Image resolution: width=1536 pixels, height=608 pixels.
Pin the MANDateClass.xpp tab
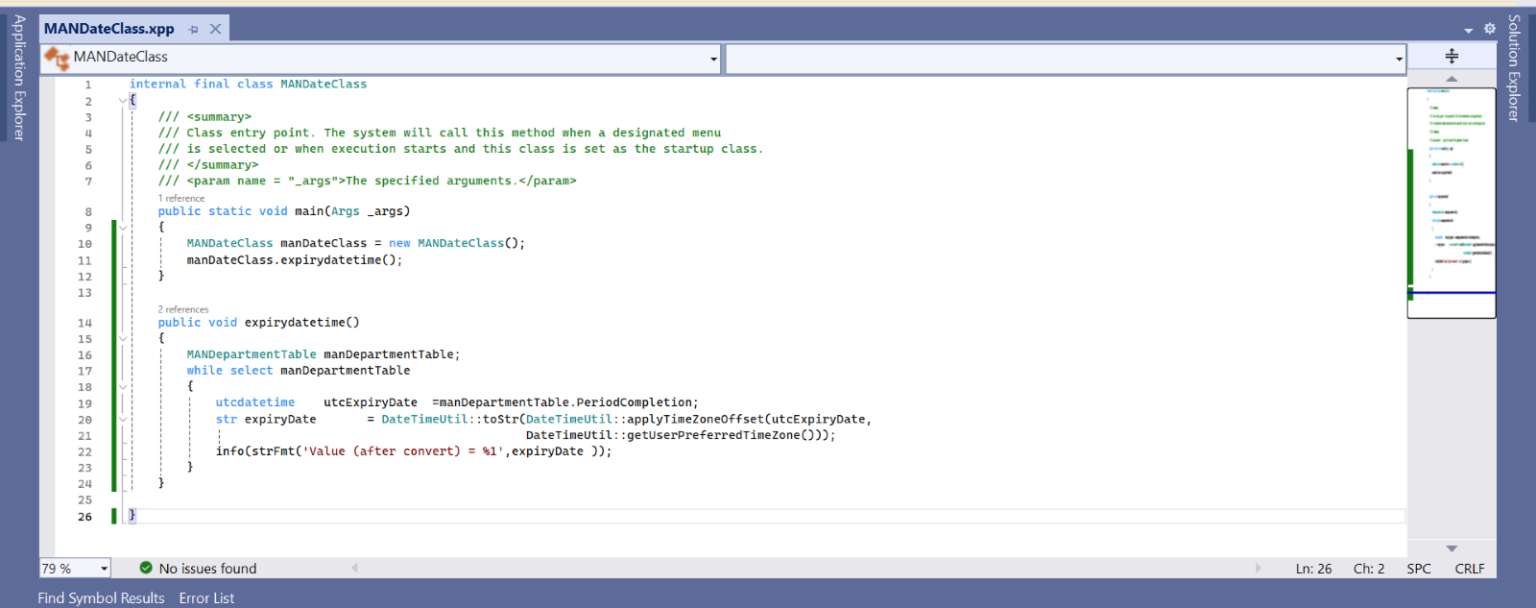coord(193,29)
